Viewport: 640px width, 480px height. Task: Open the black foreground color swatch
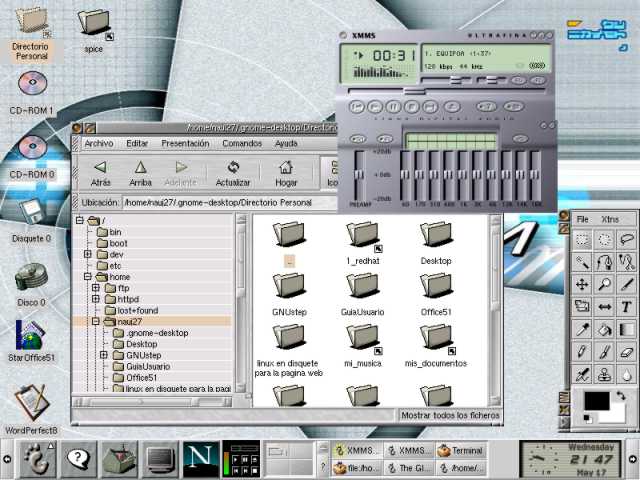pos(597,401)
